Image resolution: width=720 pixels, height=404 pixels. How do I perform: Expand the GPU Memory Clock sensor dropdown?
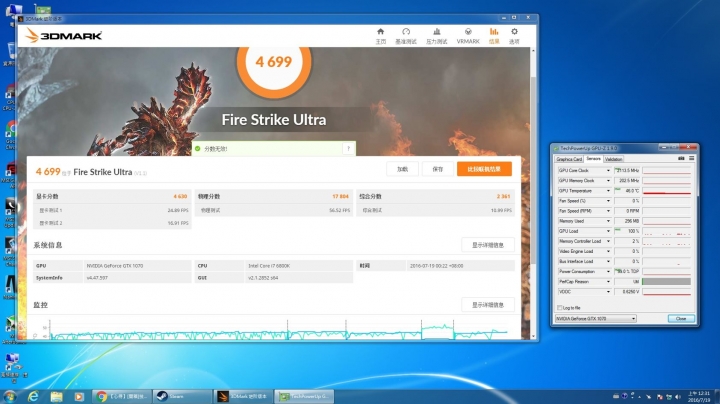click(x=608, y=180)
